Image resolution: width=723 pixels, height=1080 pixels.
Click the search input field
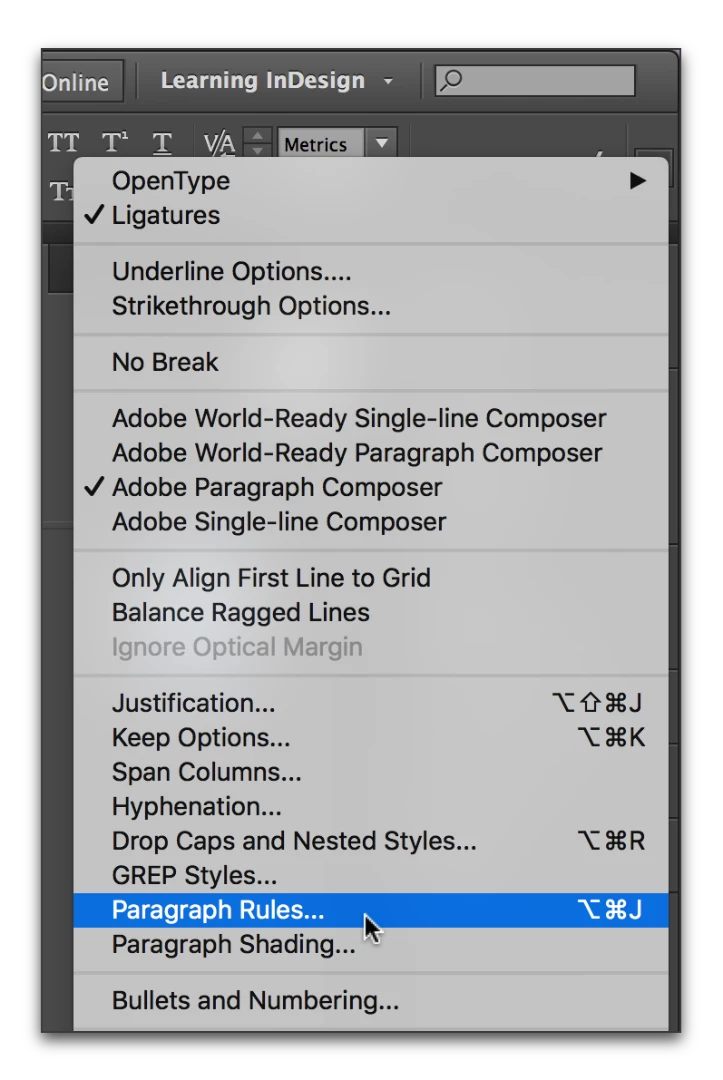(535, 81)
